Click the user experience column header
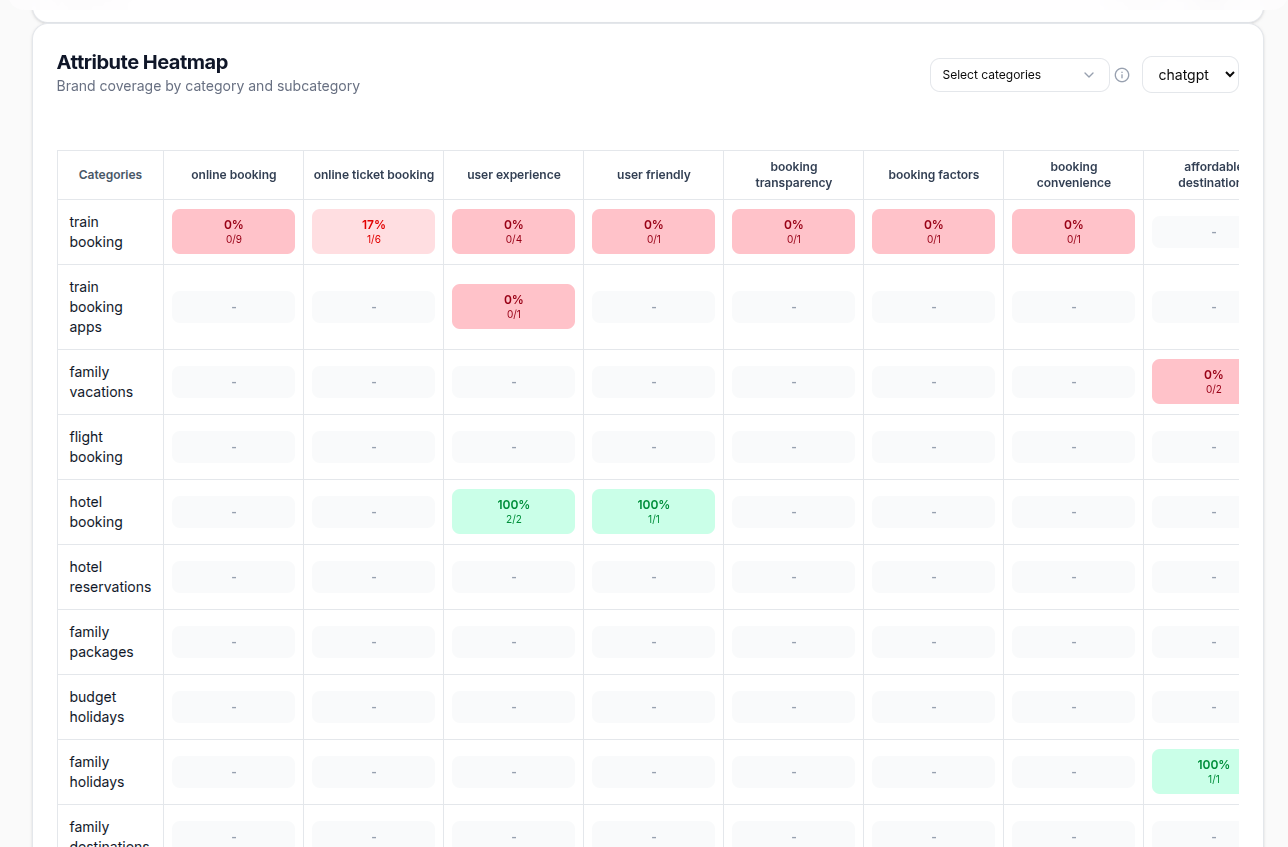1288x847 pixels. click(514, 175)
